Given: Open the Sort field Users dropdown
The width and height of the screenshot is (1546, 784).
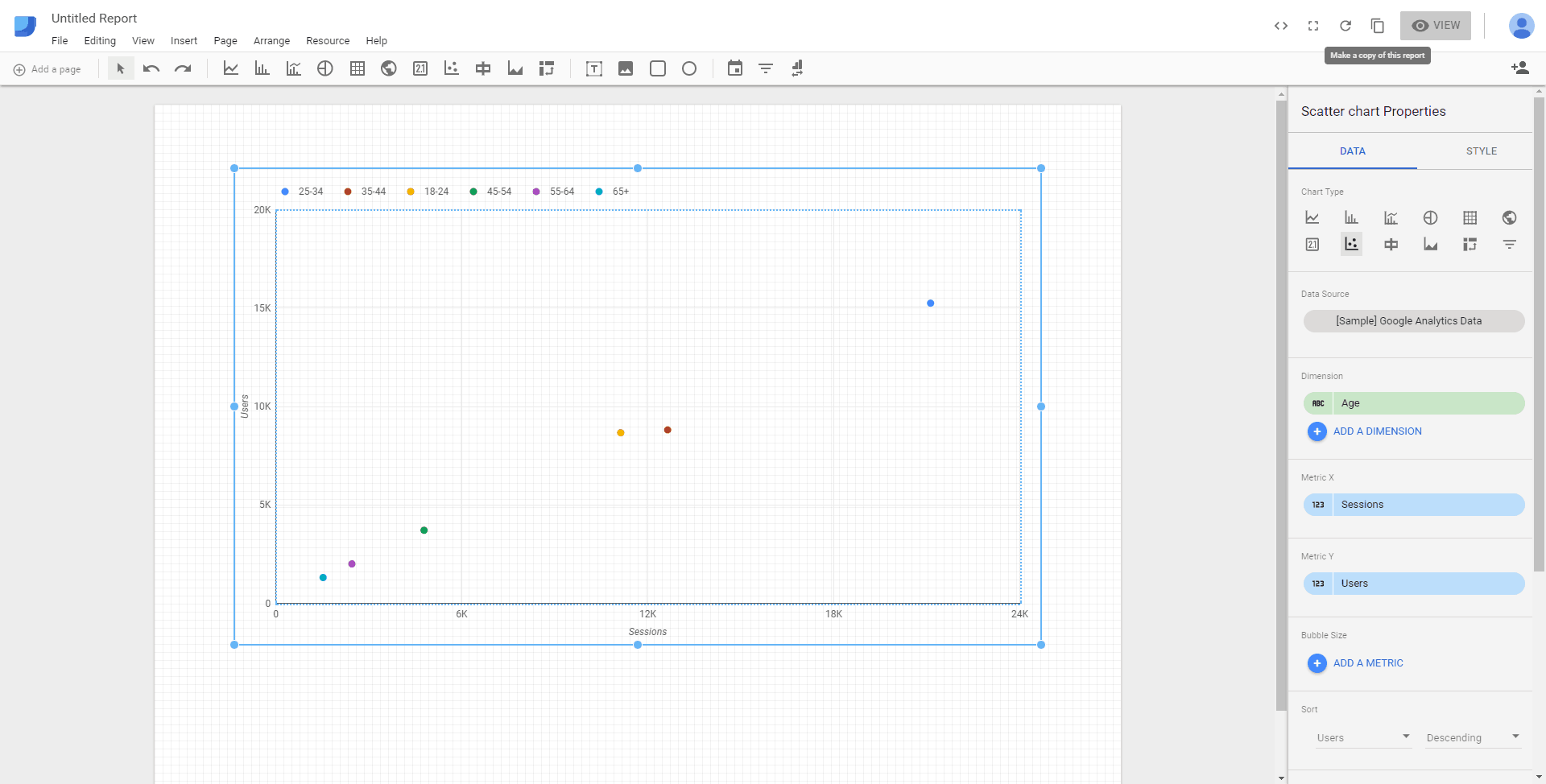Looking at the screenshot, I should [1362, 737].
